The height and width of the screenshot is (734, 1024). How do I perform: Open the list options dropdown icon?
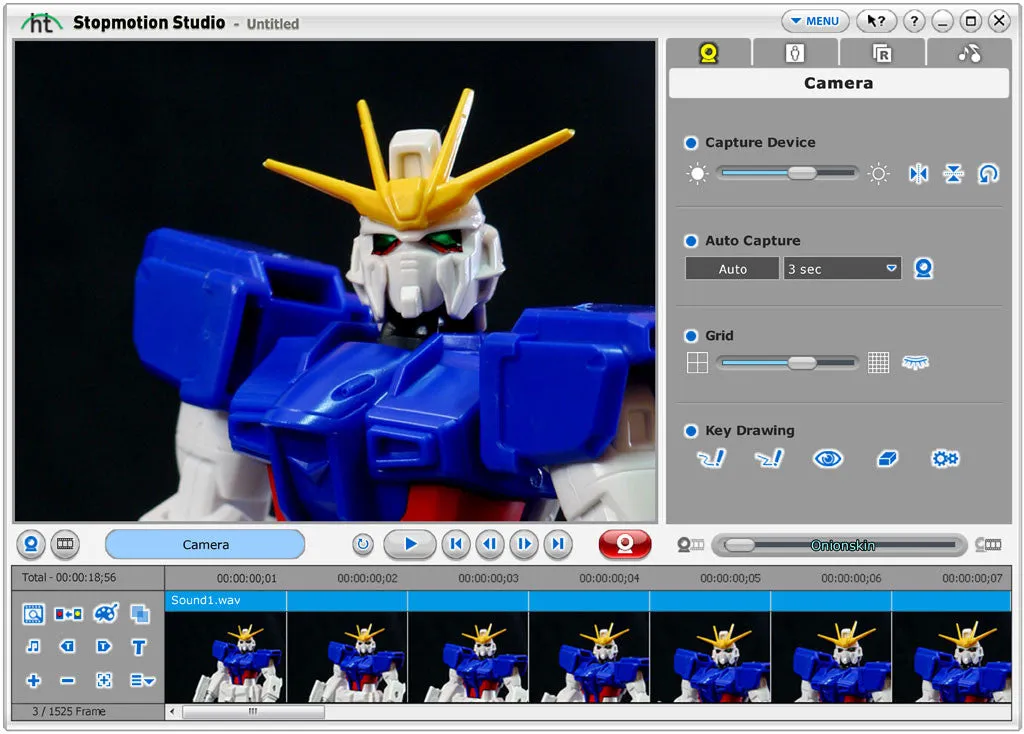point(142,680)
